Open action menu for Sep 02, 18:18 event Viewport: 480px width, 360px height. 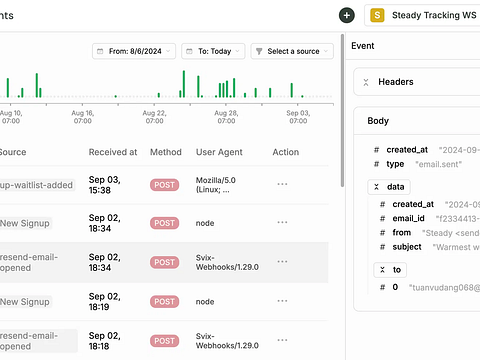click(282, 340)
